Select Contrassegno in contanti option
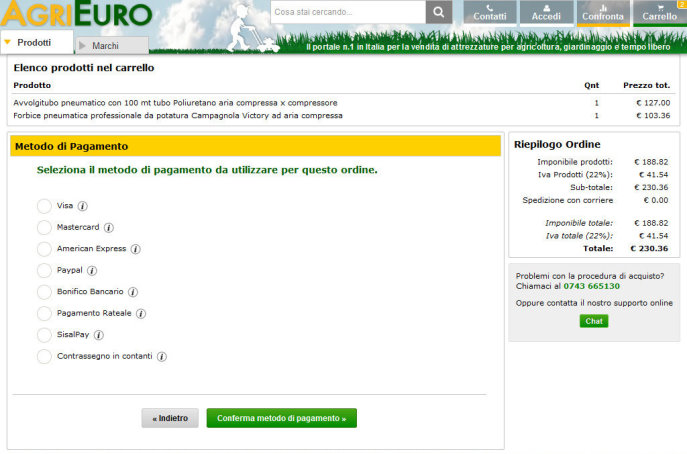 (44, 356)
